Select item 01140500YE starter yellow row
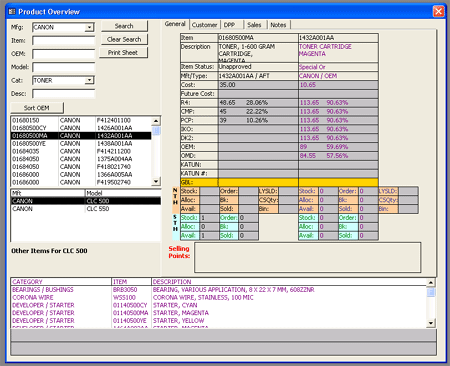This screenshot has width=450, height=366. pyautogui.click(x=219, y=320)
